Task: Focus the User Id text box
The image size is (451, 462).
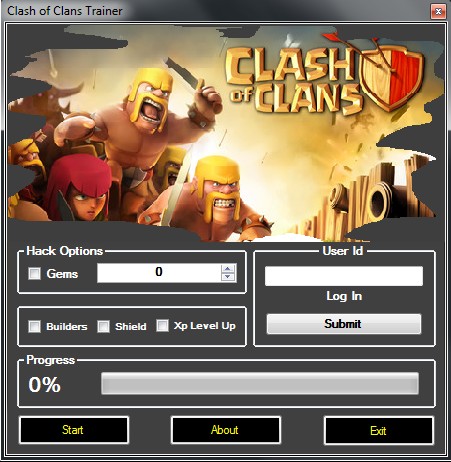Action: (x=344, y=276)
